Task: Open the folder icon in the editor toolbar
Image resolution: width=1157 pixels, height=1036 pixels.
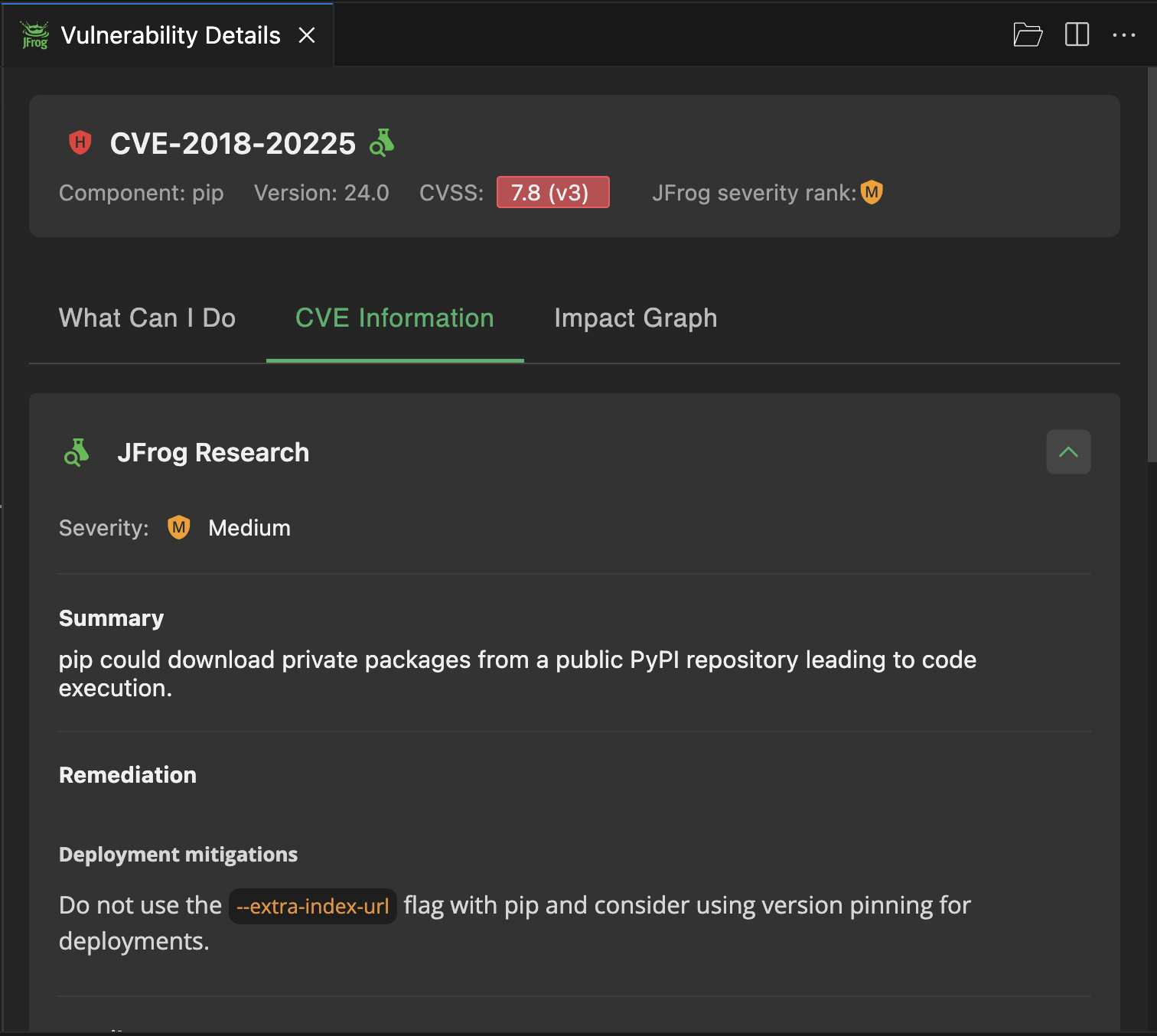Action: (1028, 34)
